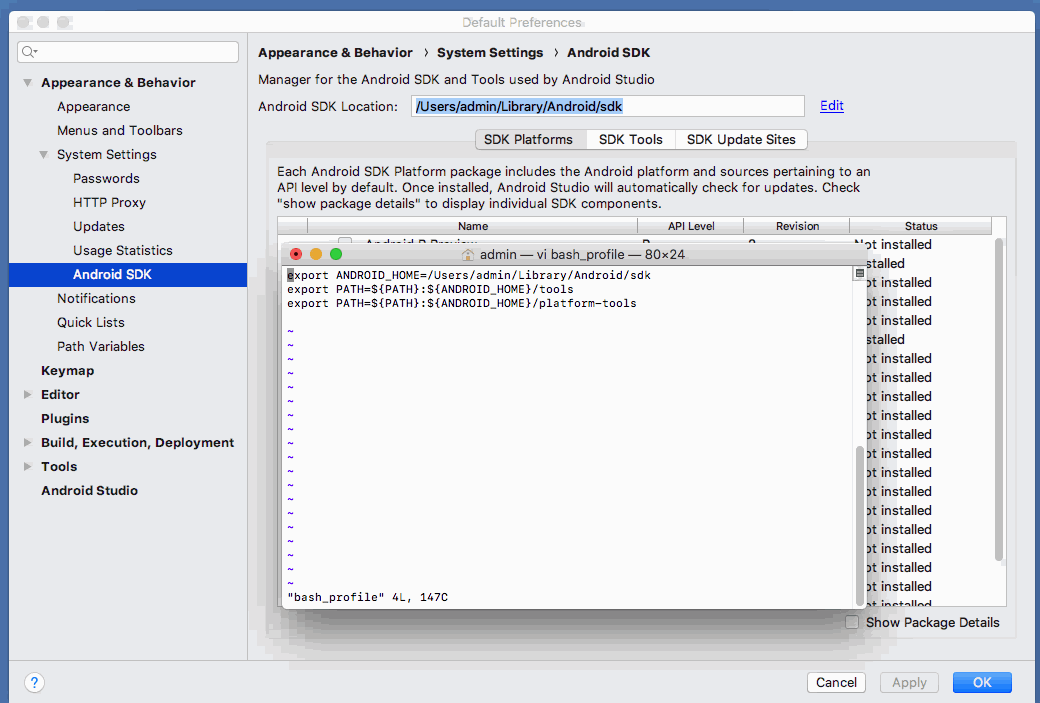Click the PATH line ending with /tools

click(430, 290)
